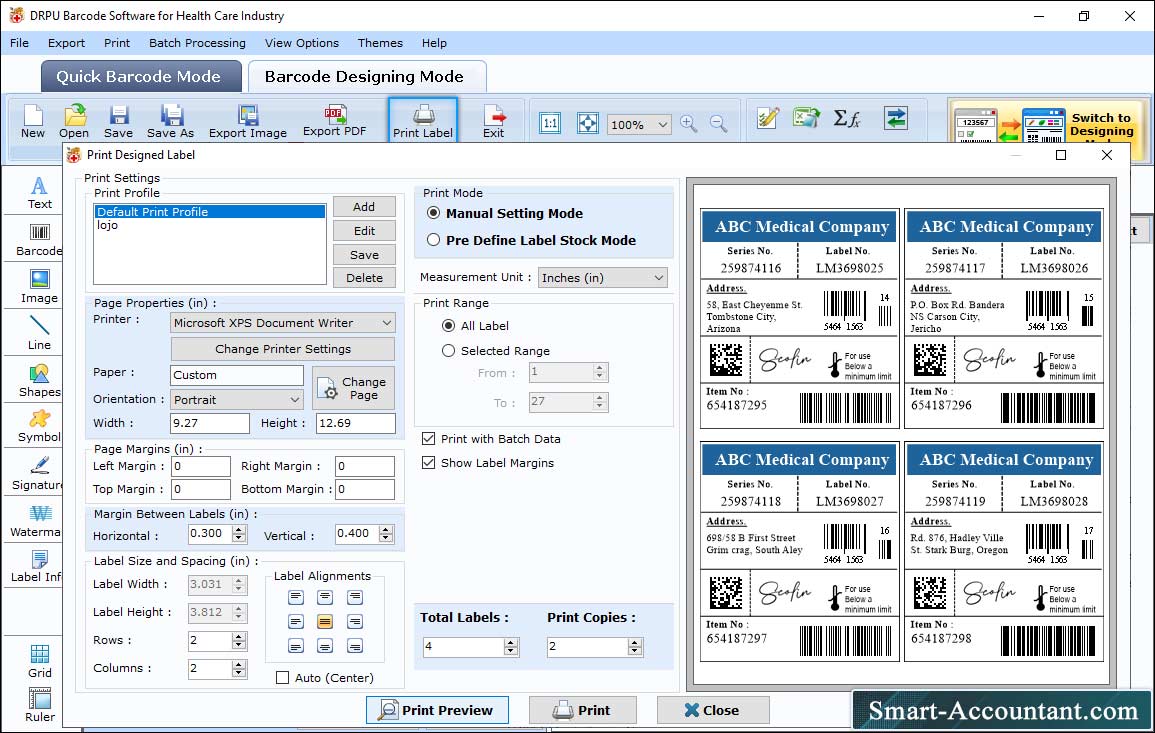
Task: Open the View Options menu
Action: click(302, 43)
